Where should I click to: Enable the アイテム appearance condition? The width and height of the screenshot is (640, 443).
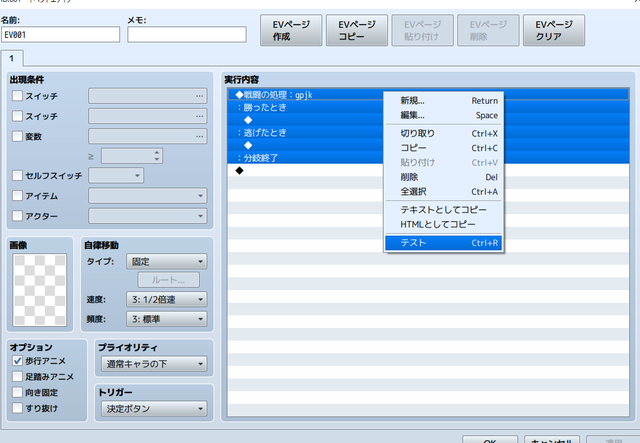pos(17,196)
